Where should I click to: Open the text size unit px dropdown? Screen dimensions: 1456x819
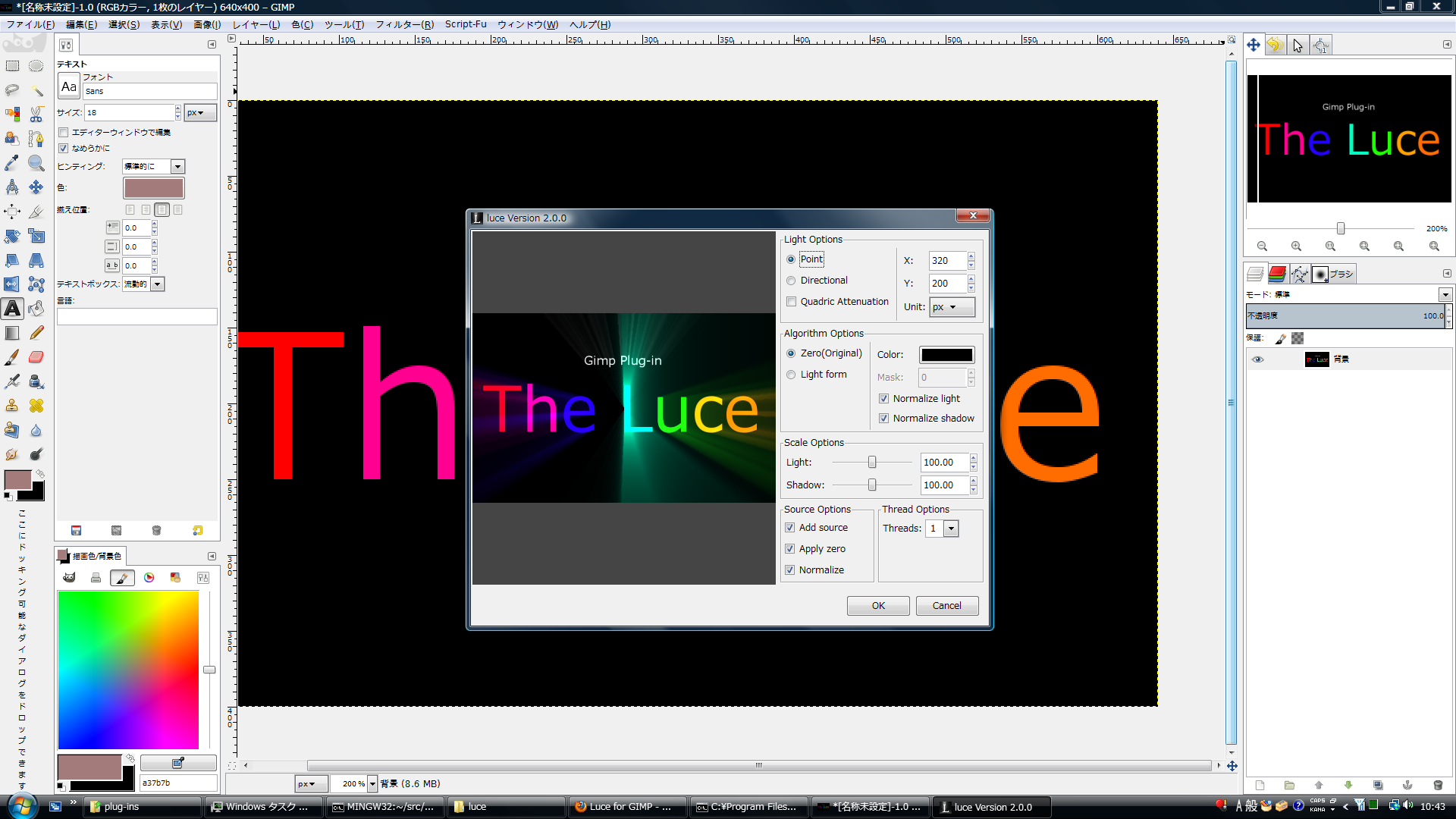[x=200, y=113]
